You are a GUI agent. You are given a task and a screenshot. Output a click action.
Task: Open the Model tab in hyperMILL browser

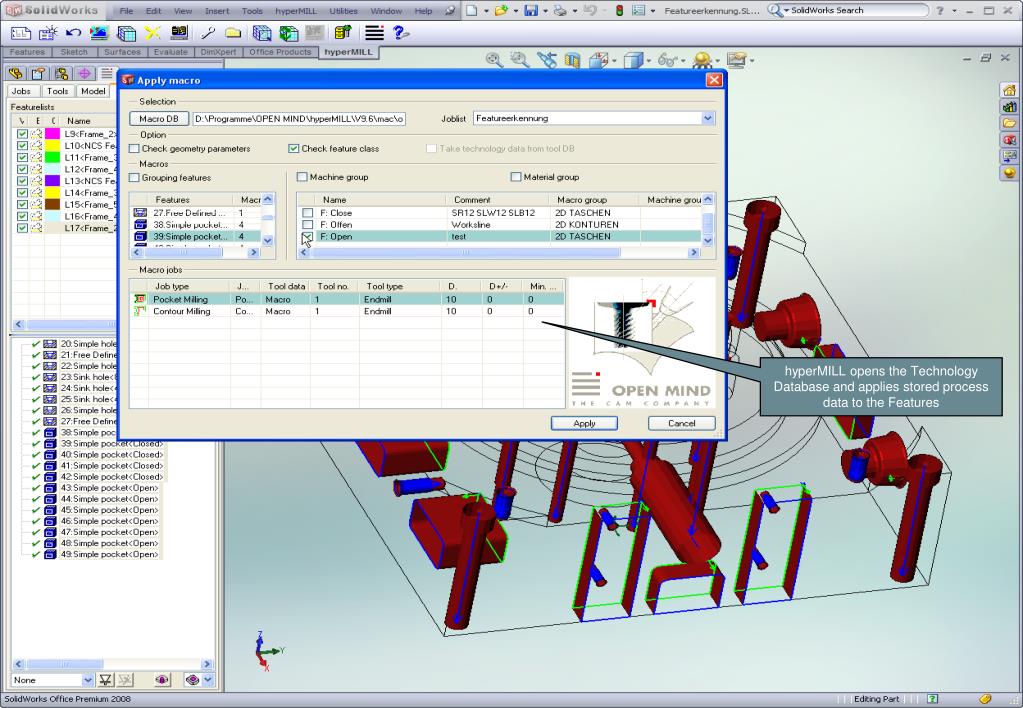pos(93,91)
